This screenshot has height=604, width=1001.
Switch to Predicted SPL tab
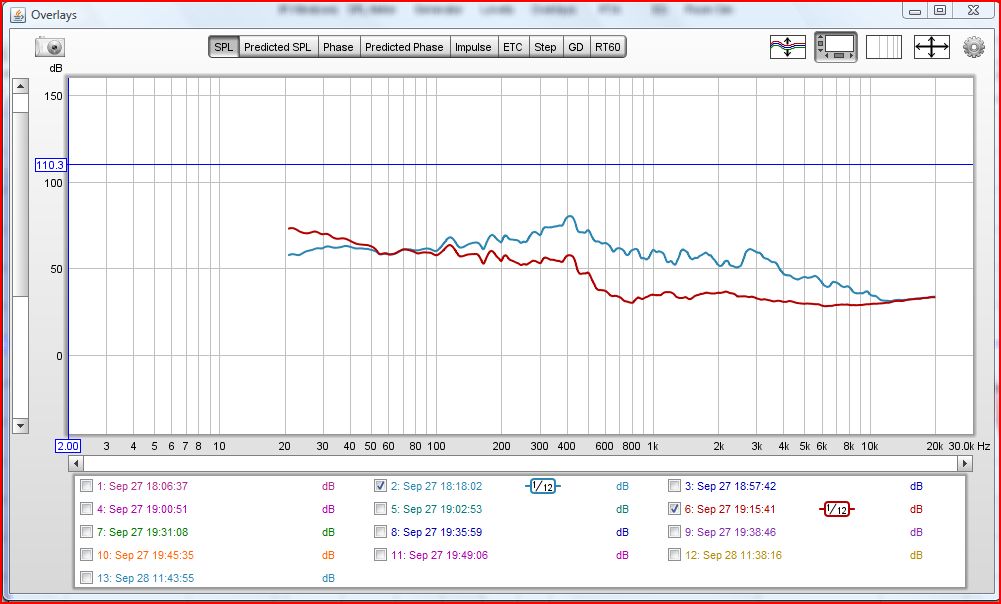(x=278, y=47)
